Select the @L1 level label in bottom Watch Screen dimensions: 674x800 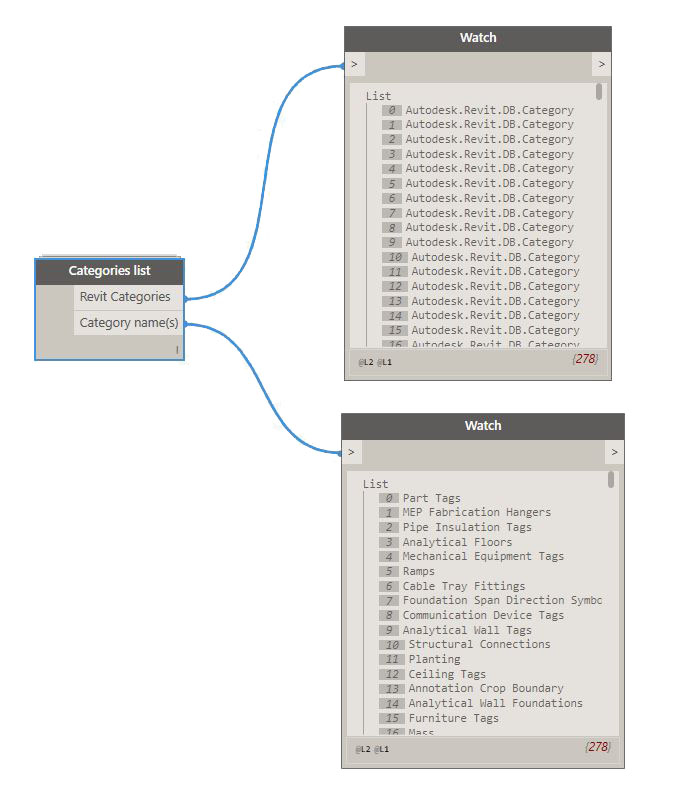(x=382, y=749)
